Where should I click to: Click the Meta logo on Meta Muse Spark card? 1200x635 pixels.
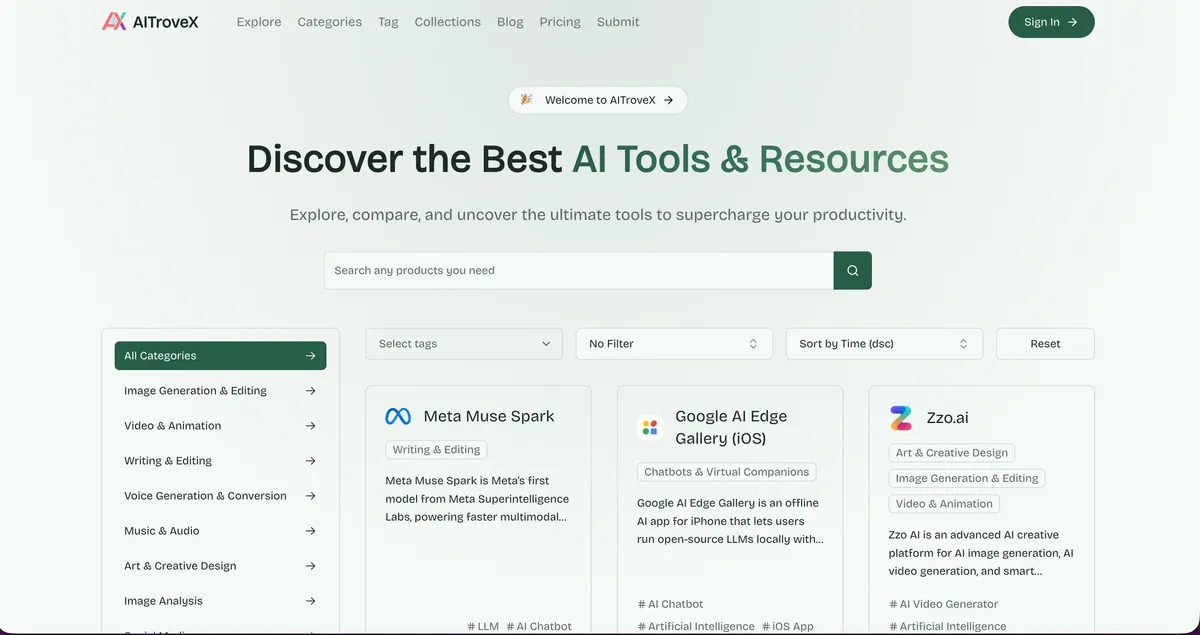[398, 416]
